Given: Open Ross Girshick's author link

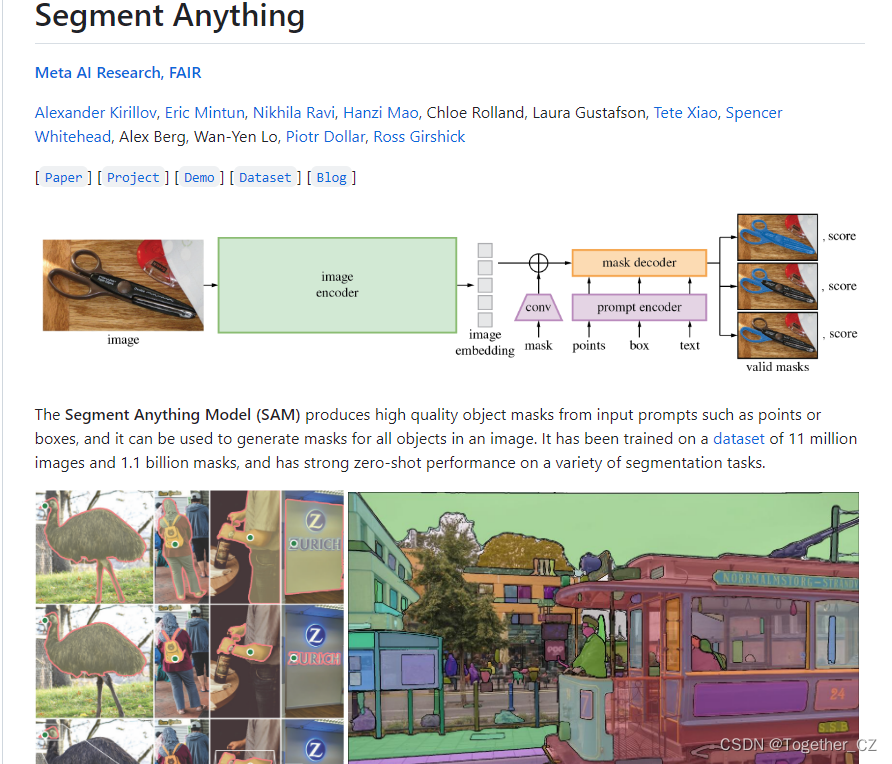Looking at the screenshot, I should pos(419,137).
